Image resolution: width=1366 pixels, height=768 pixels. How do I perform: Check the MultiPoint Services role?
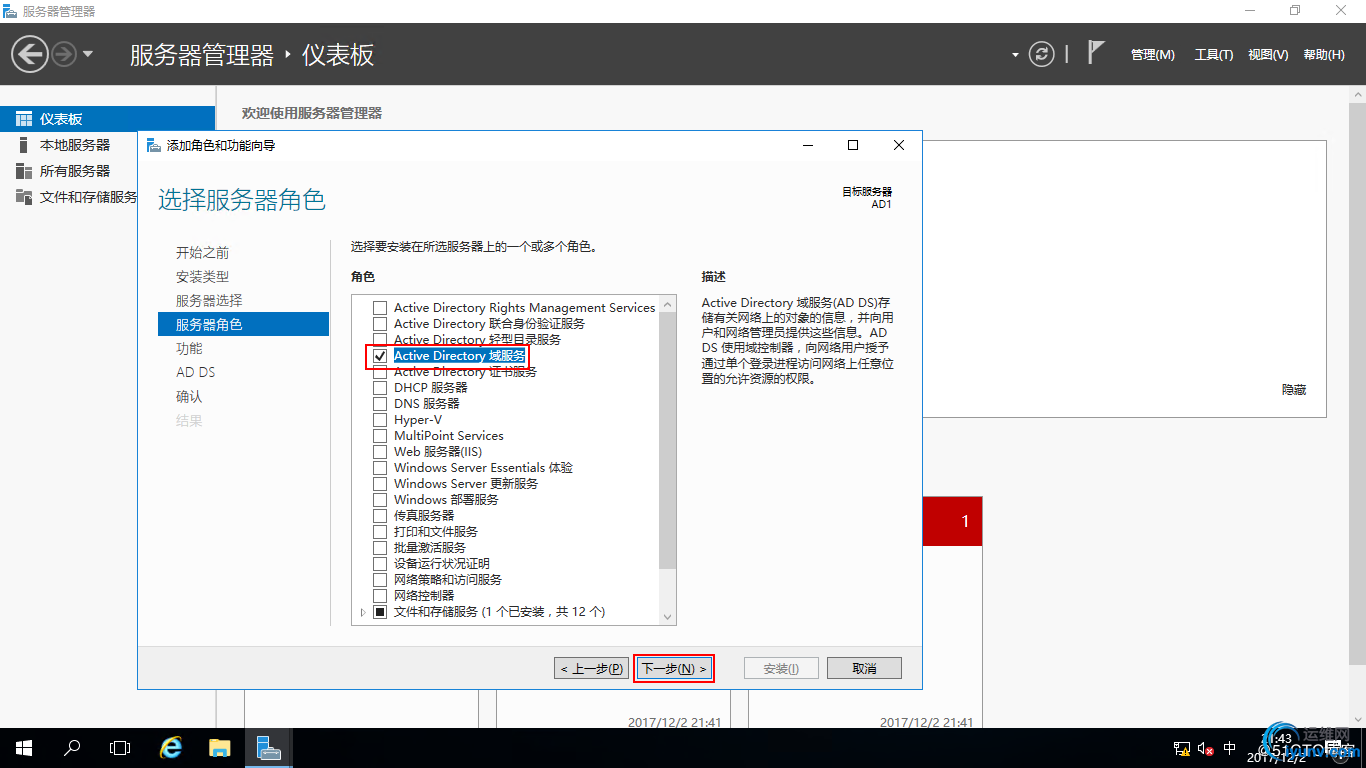379,436
